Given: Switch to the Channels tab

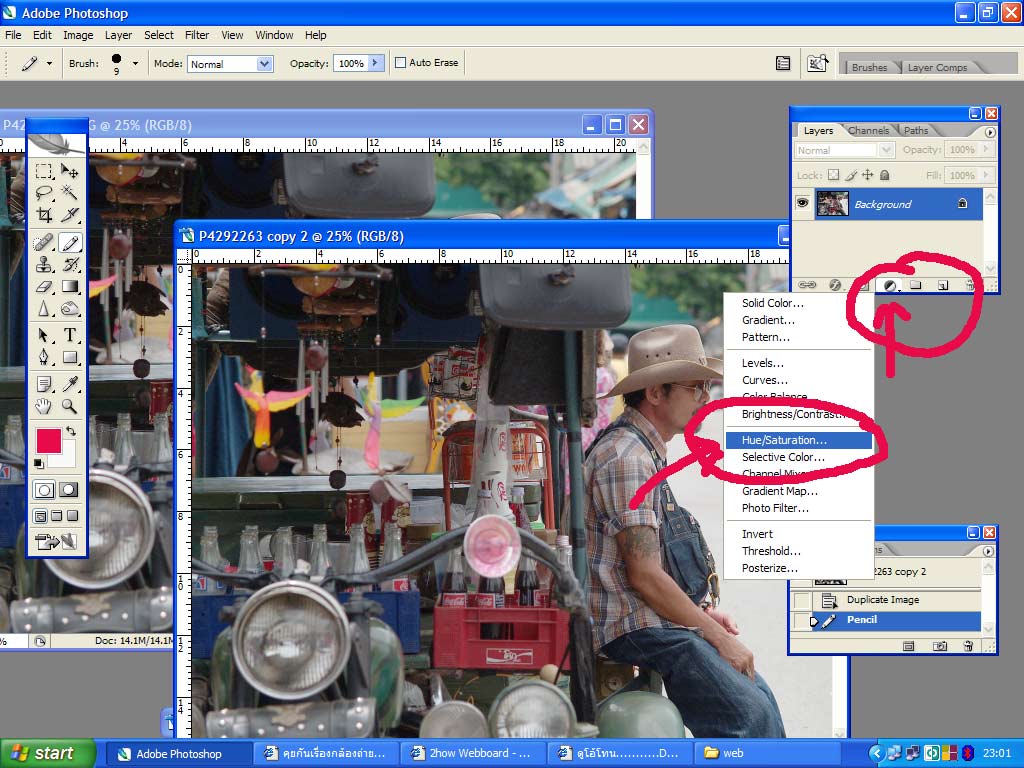Looking at the screenshot, I should click(x=868, y=130).
